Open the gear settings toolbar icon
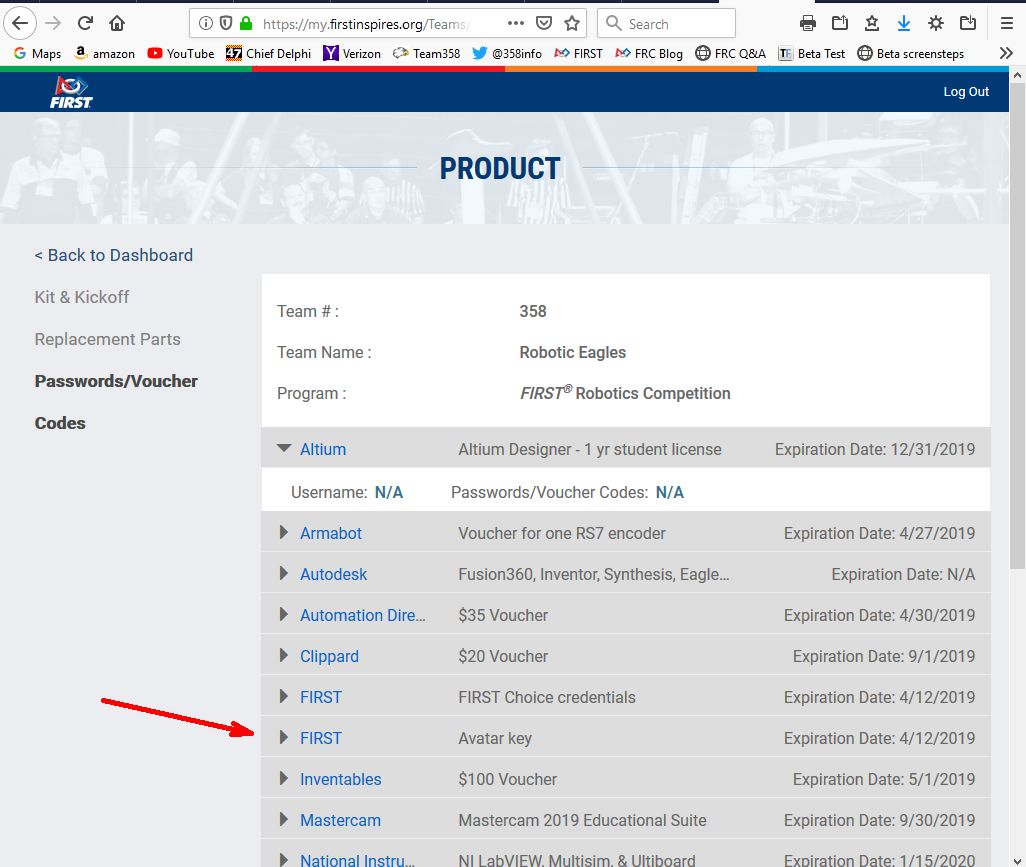The width and height of the screenshot is (1026, 867). [x=936, y=24]
